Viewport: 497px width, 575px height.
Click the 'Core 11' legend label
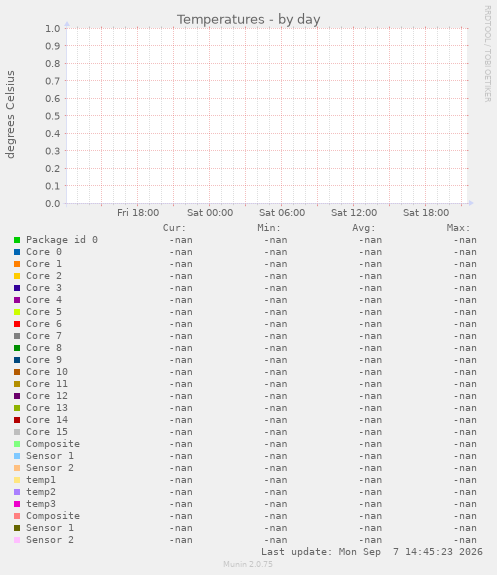47,384
